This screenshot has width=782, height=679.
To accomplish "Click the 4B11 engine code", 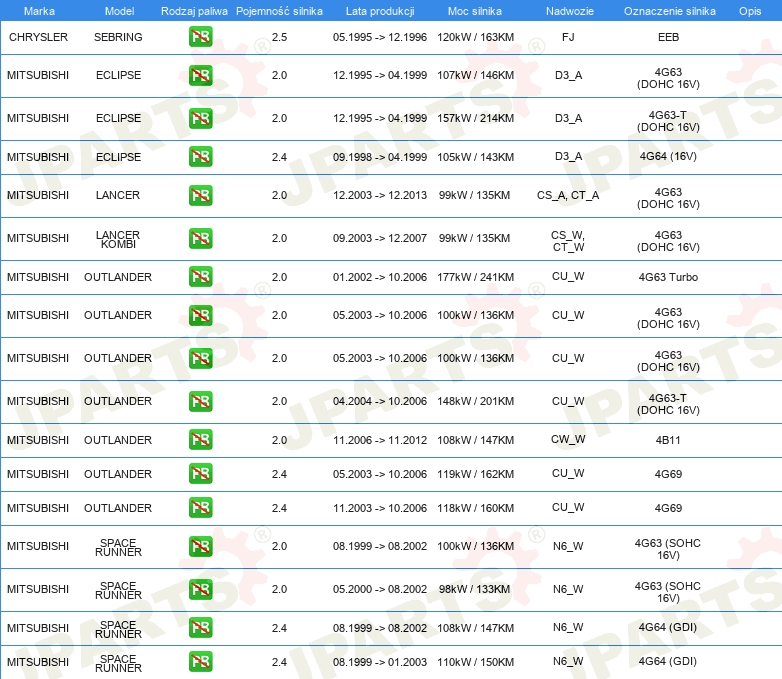I will (668, 440).
